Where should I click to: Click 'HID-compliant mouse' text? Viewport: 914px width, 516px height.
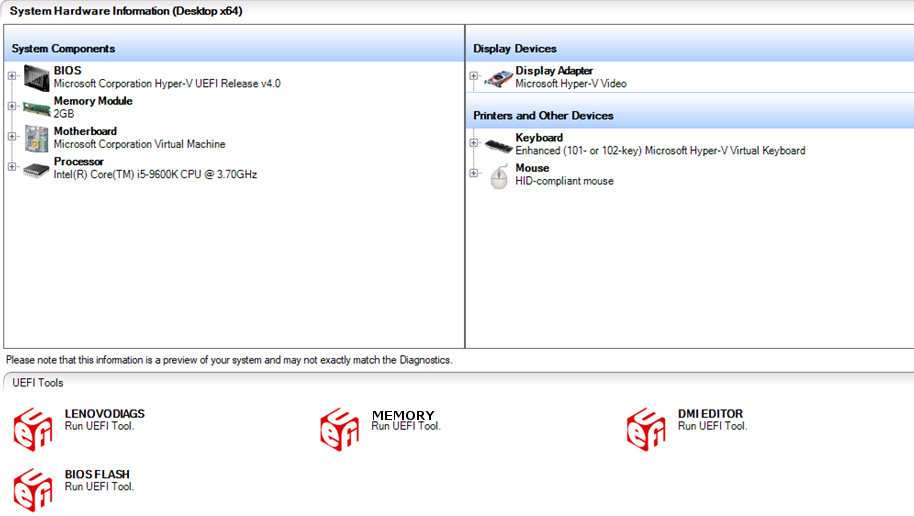click(564, 181)
